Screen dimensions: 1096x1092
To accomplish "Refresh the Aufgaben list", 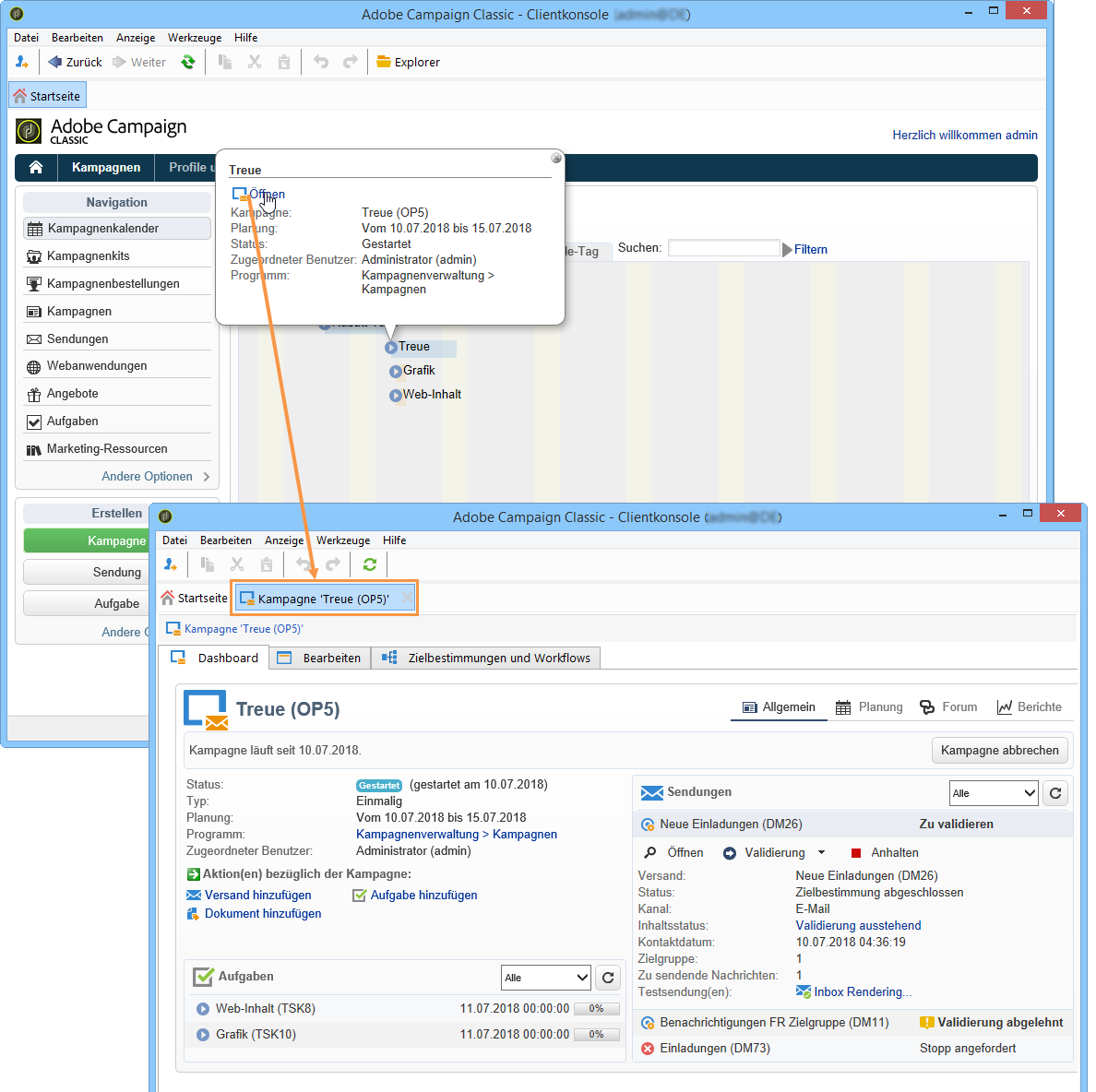I will 608,978.
